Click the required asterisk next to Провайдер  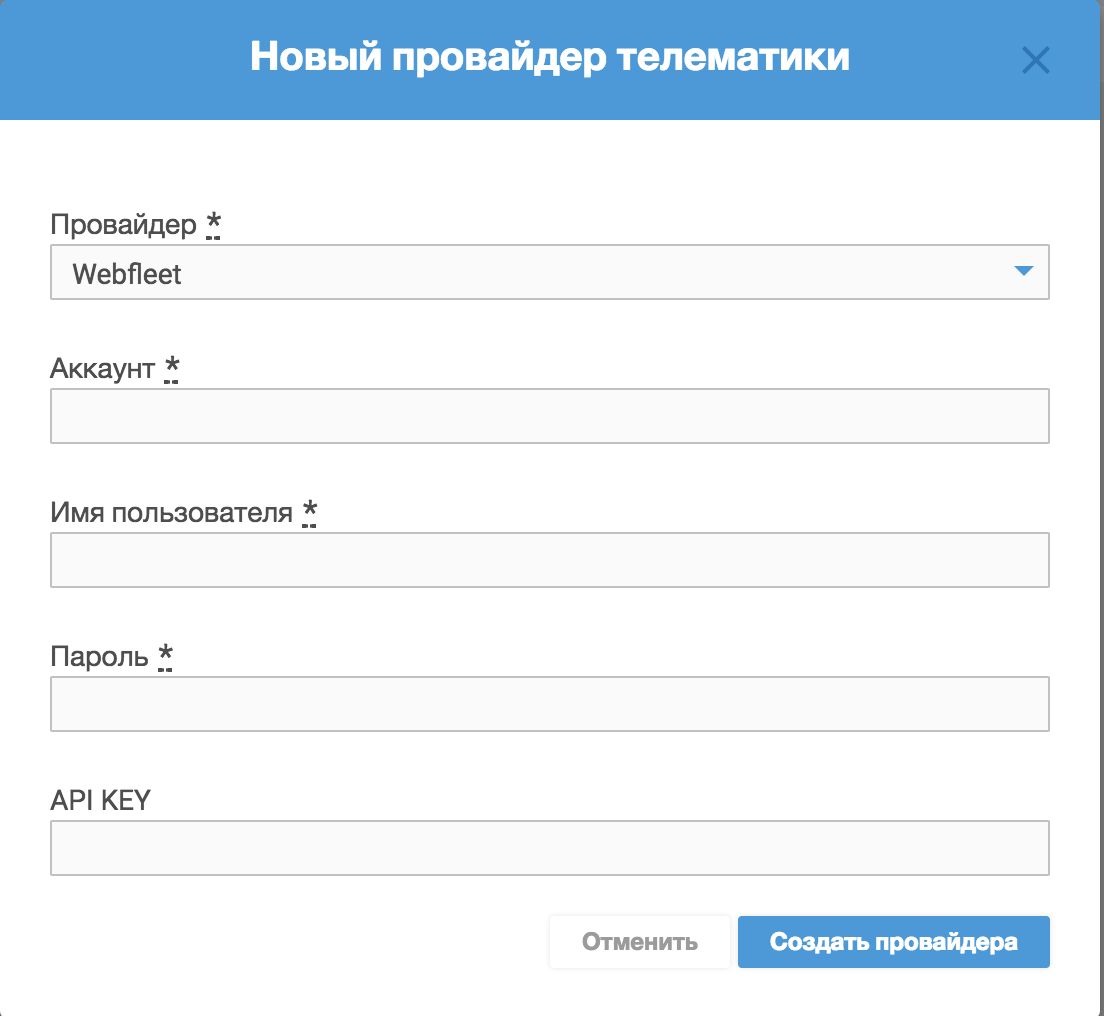tap(213, 224)
